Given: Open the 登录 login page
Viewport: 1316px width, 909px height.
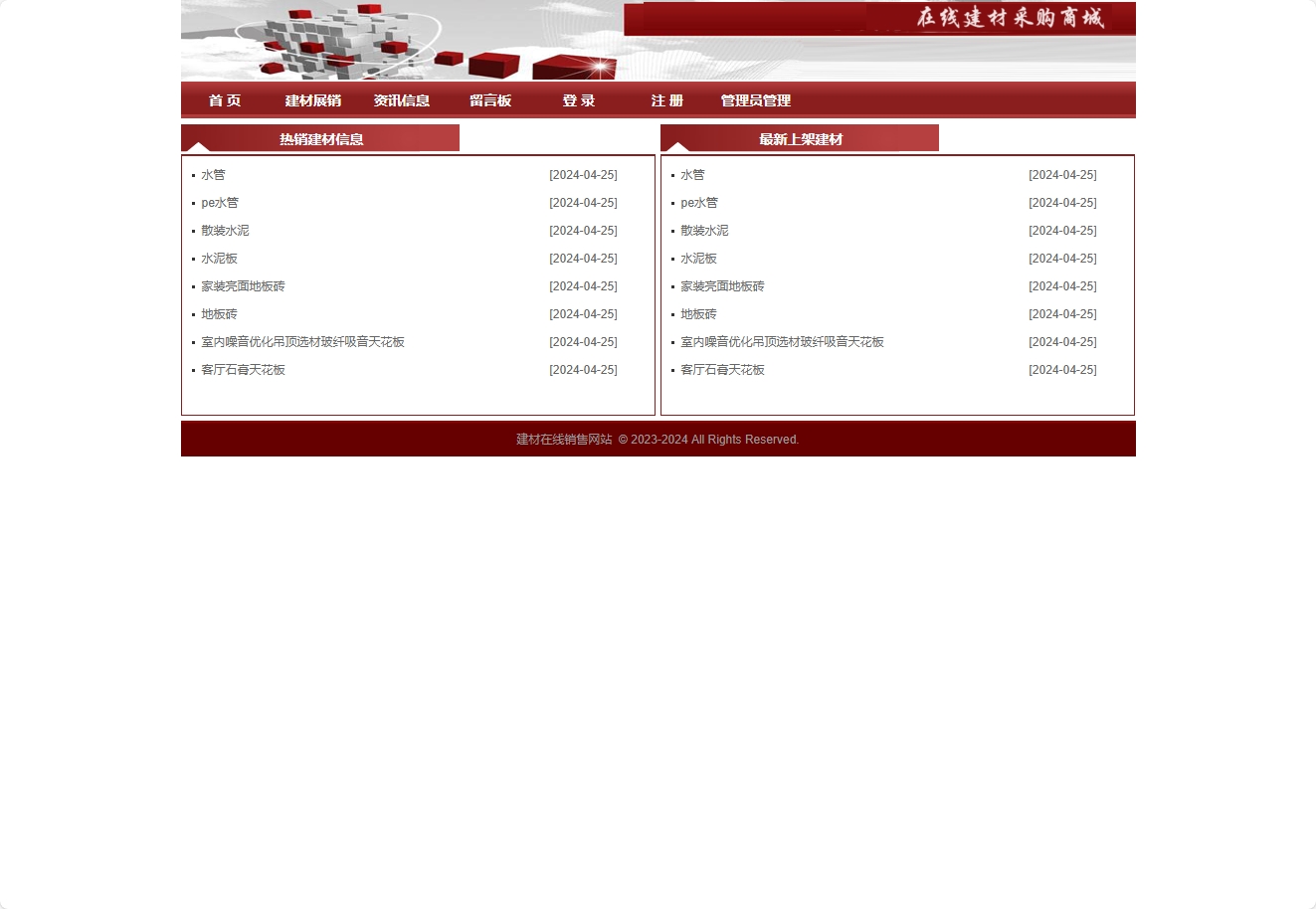Looking at the screenshot, I should click(578, 100).
